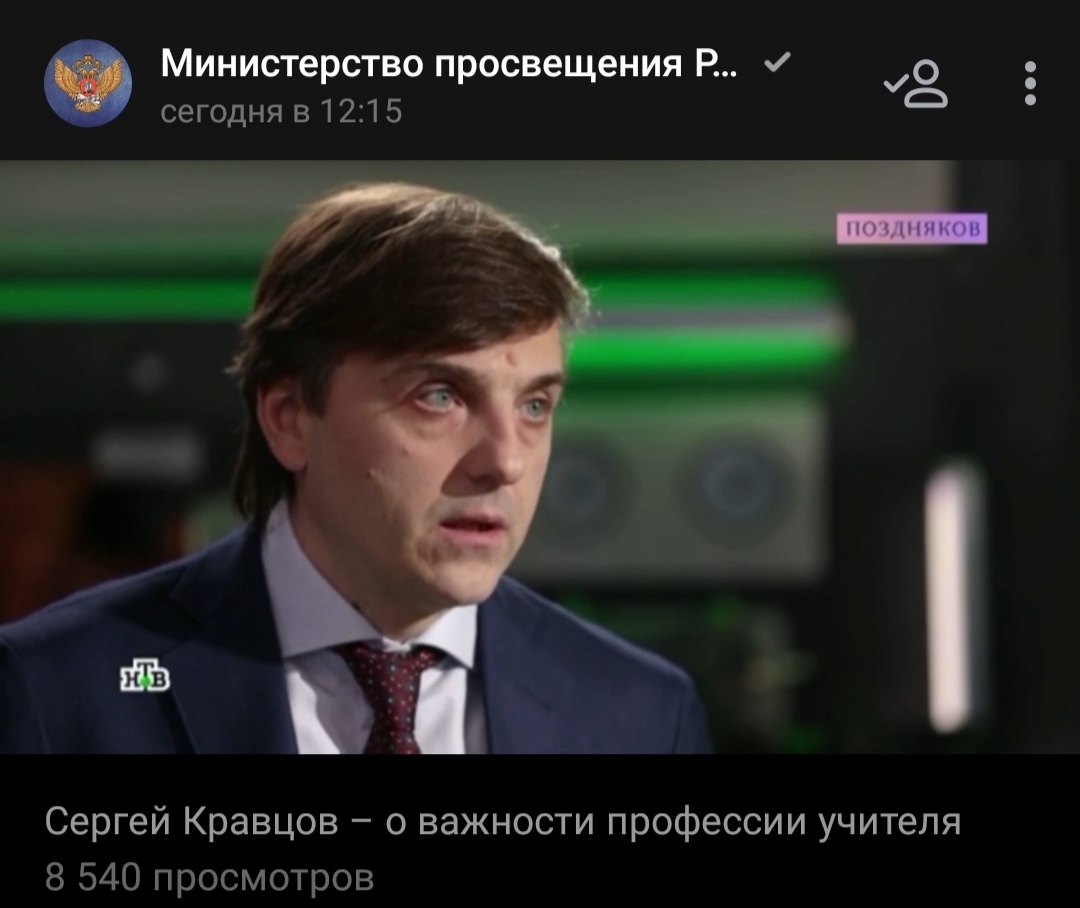The height and width of the screenshot is (908, 1080).
Task: Open video title about профессии учителя
Action: click(x=503, y=821)
